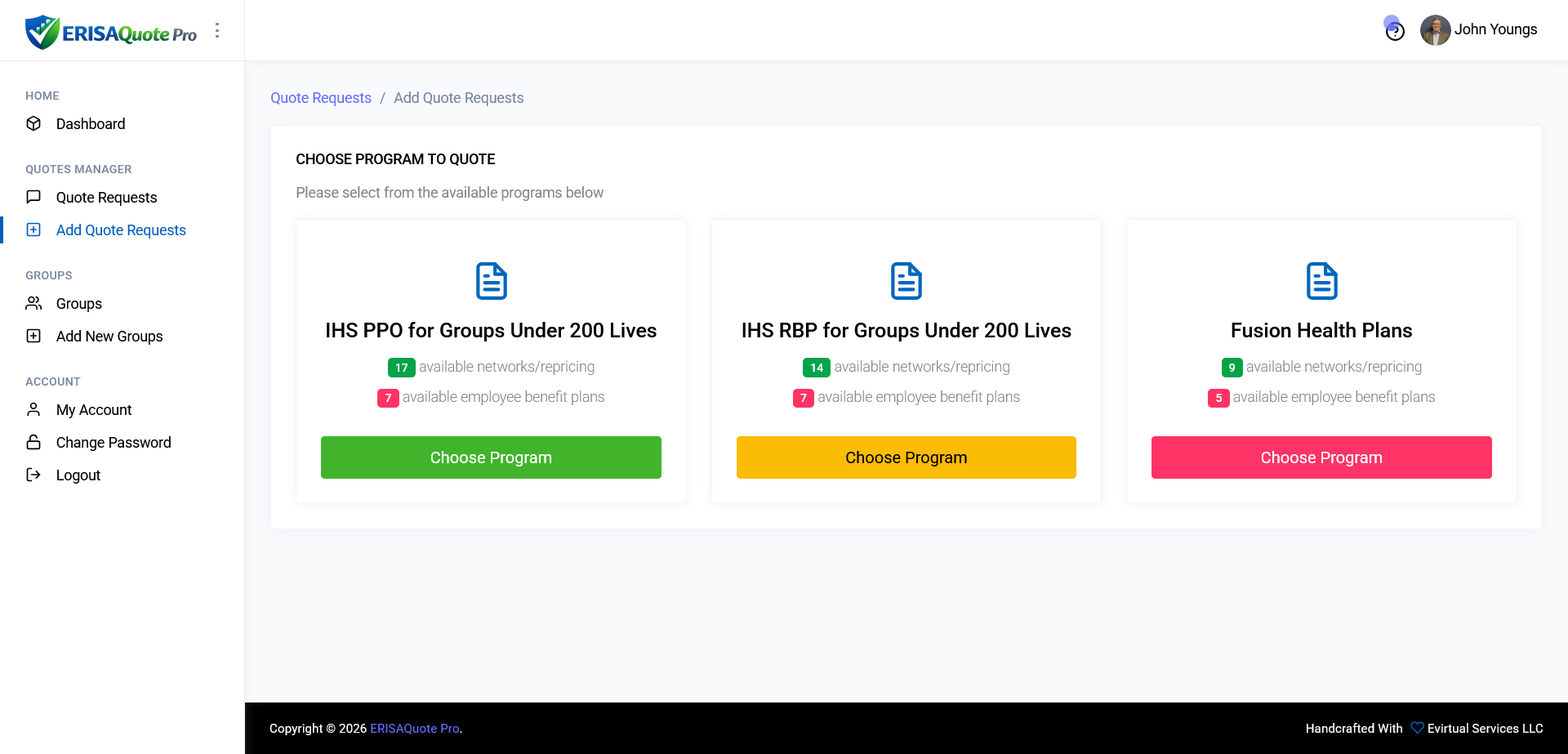Click the My Account person icon
1568x754 pixels.
33,410
